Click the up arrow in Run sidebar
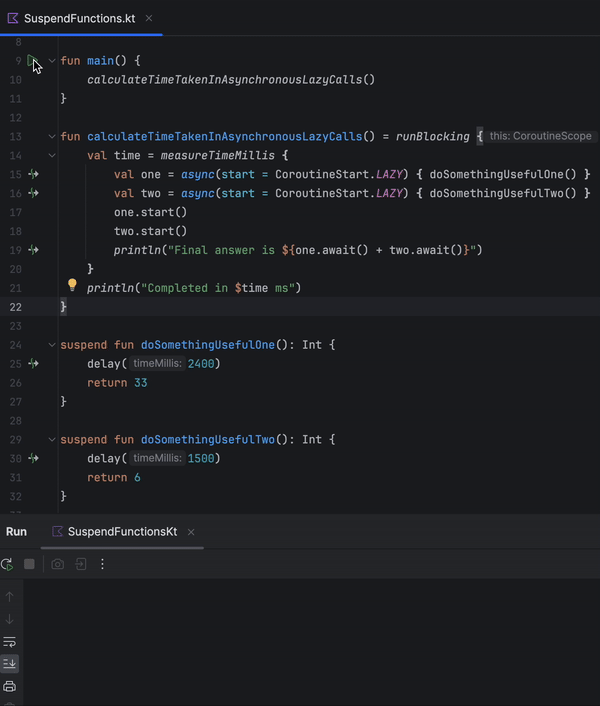 coord(10,597)
